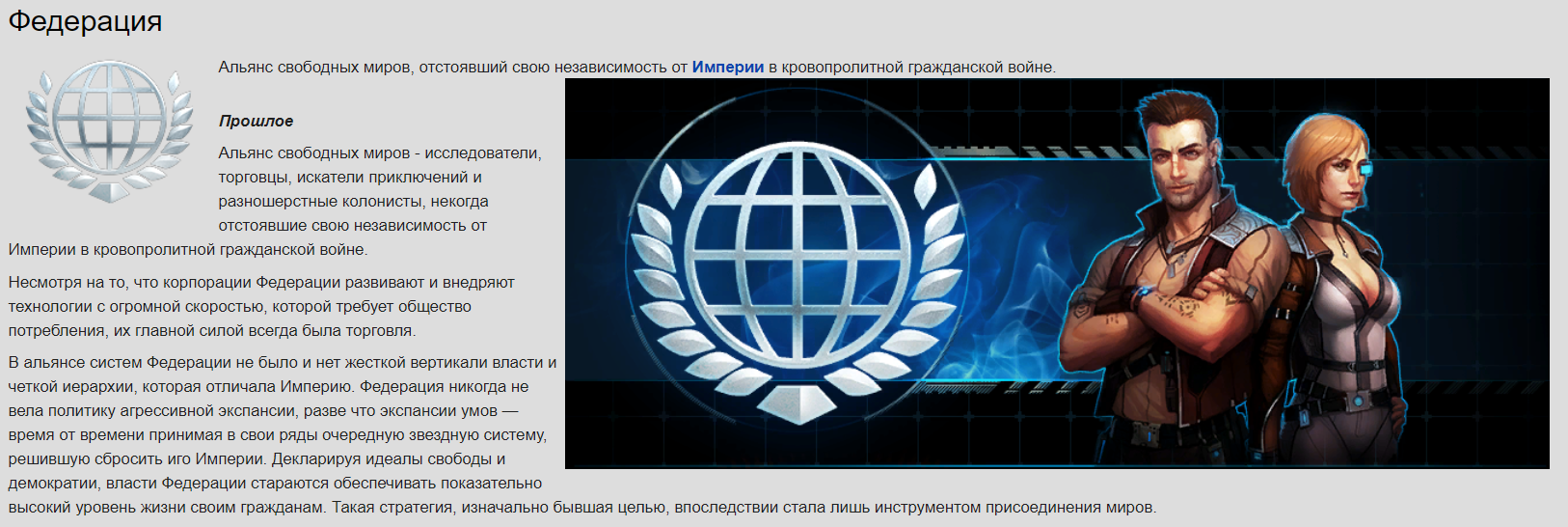Click the small silver Federation emblem
The height and width of the screenshot is (527, 1568).
tap(108, 130)
